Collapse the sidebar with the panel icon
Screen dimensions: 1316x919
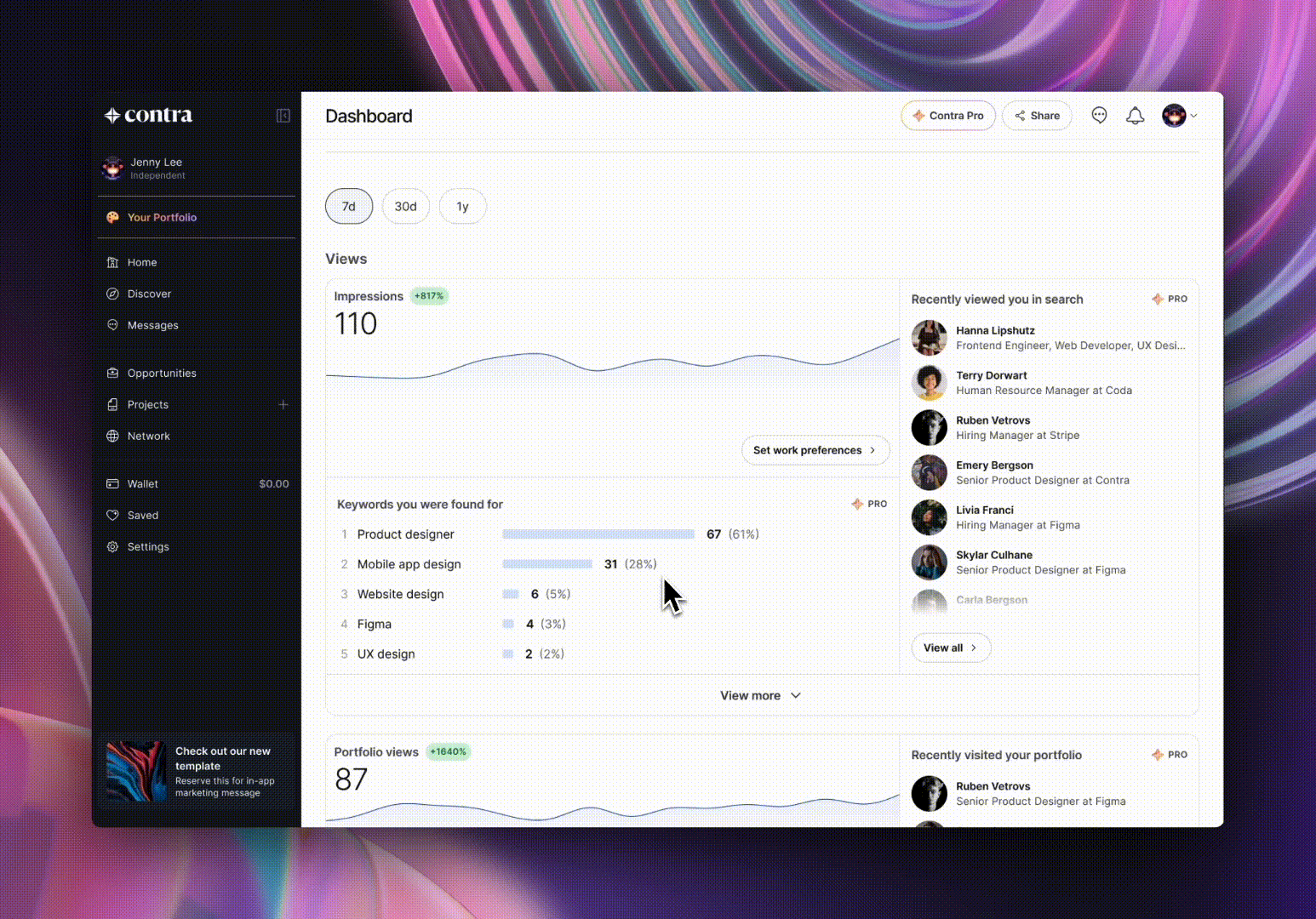283,116
